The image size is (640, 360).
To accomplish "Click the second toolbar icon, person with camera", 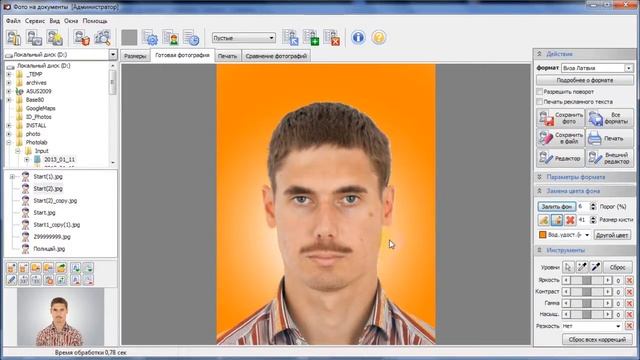I will tap(34, 38).
